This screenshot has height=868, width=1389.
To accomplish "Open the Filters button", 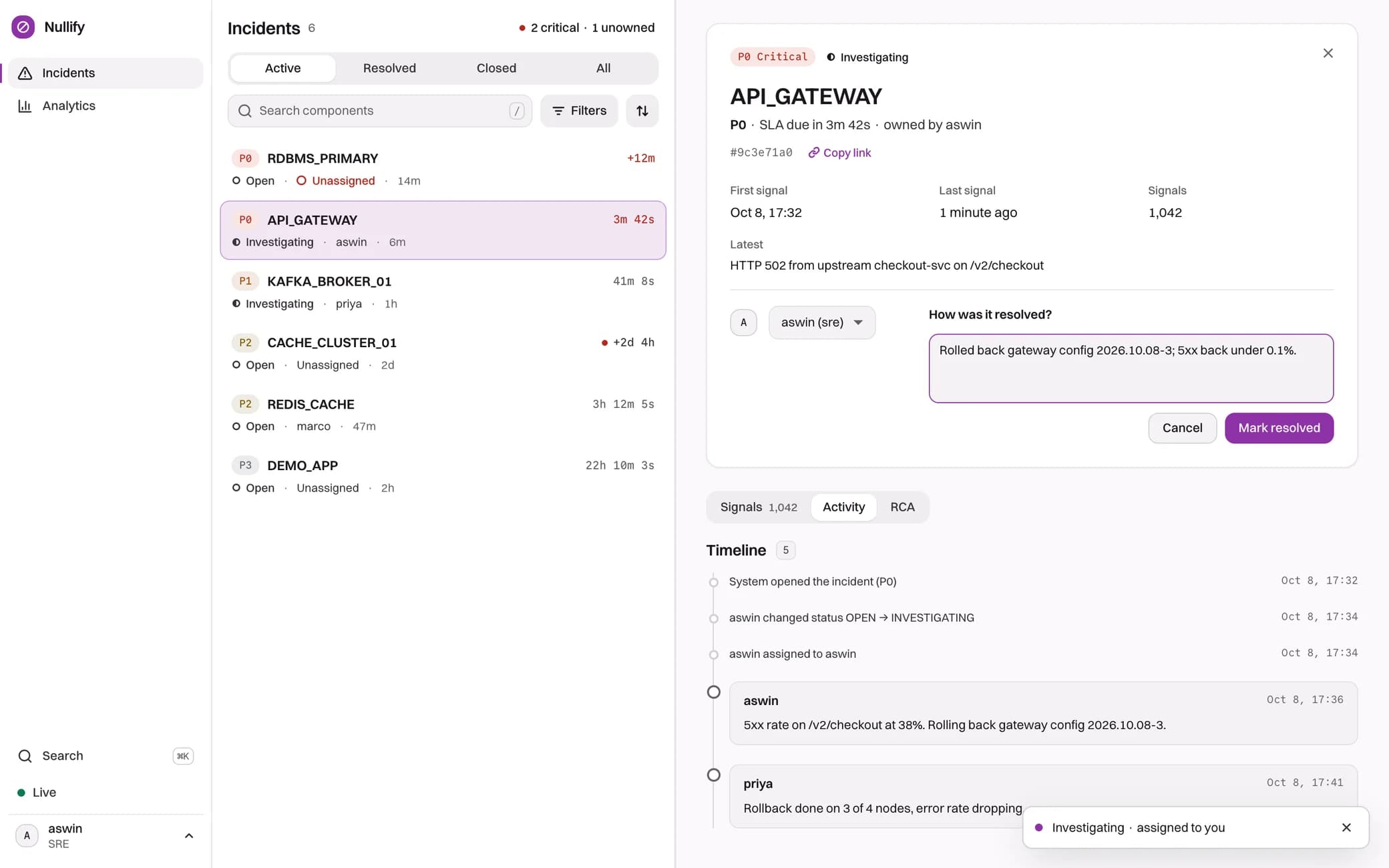I will [x=579, y=111].
